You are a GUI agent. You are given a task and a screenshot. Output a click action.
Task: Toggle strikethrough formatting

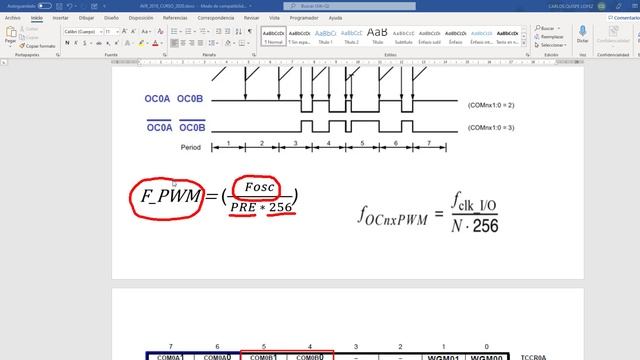click(99, 43)
